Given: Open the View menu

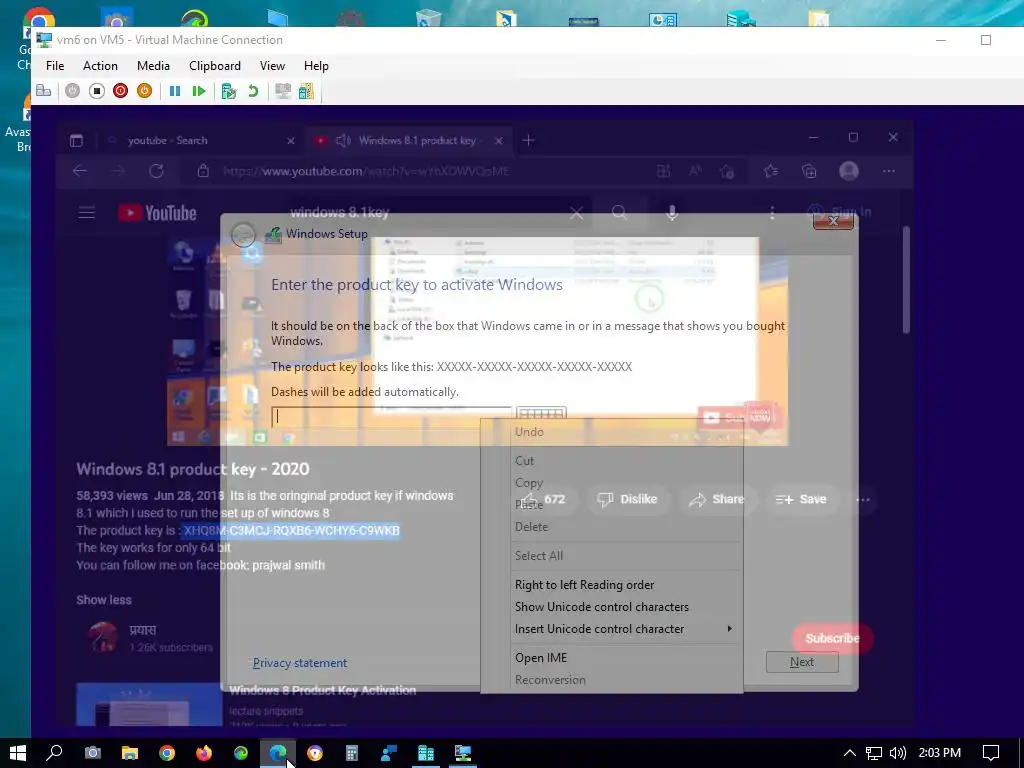Looking at the screenshot, I should point(272,66).
